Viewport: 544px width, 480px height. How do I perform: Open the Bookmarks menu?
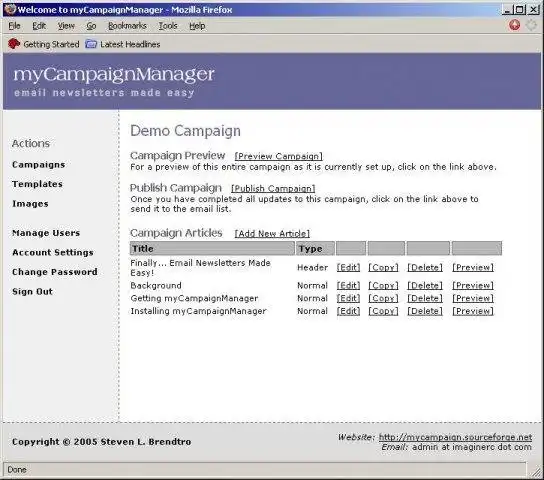coord(127,26)
